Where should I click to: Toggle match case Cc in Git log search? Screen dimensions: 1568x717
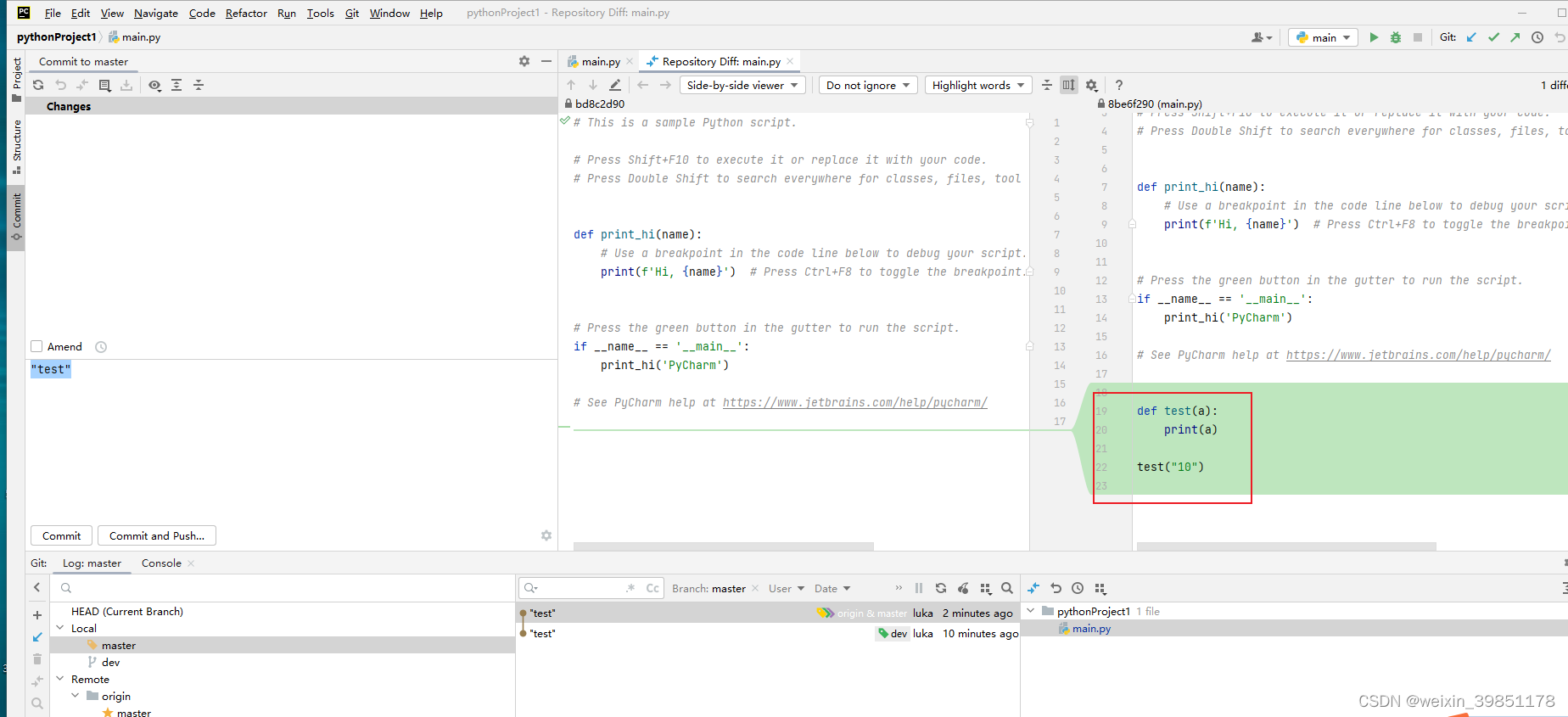[x=652, y=588]
